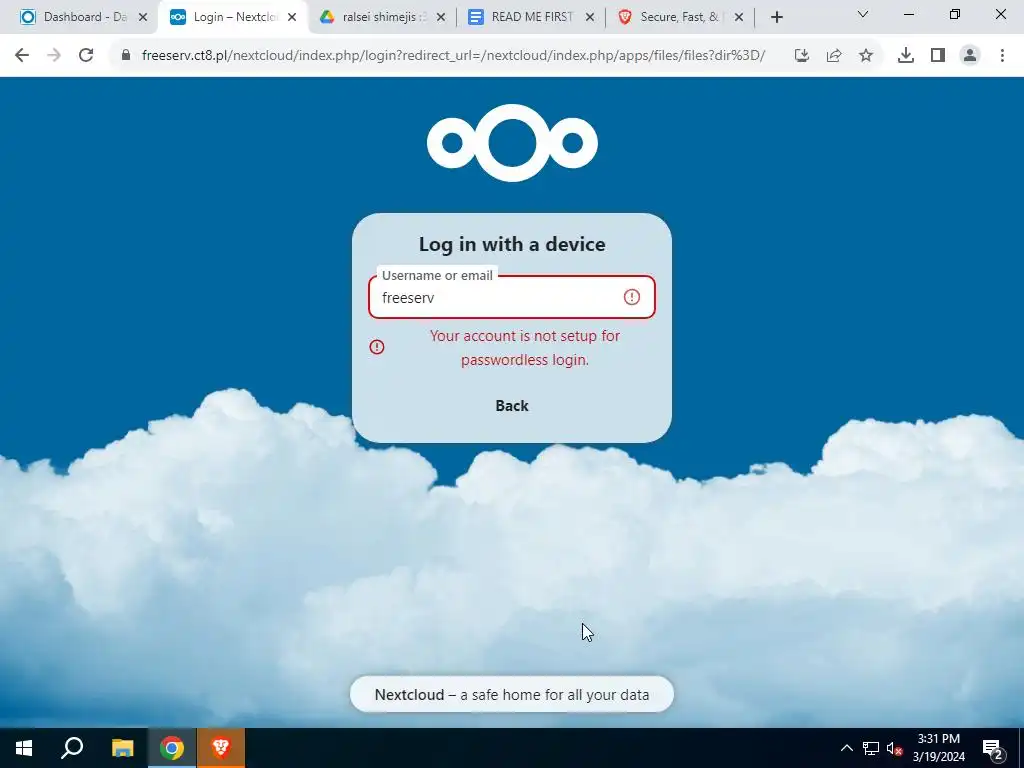
Task: Click the passwordless login error text
Action: point(524,347)
